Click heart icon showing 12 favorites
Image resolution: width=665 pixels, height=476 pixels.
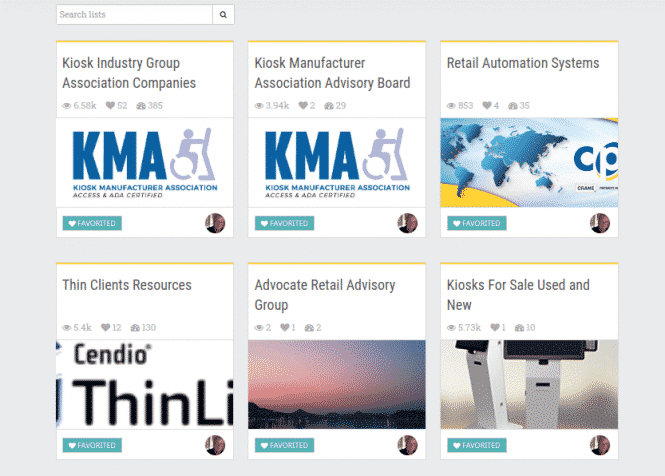(x=106, y=327)
